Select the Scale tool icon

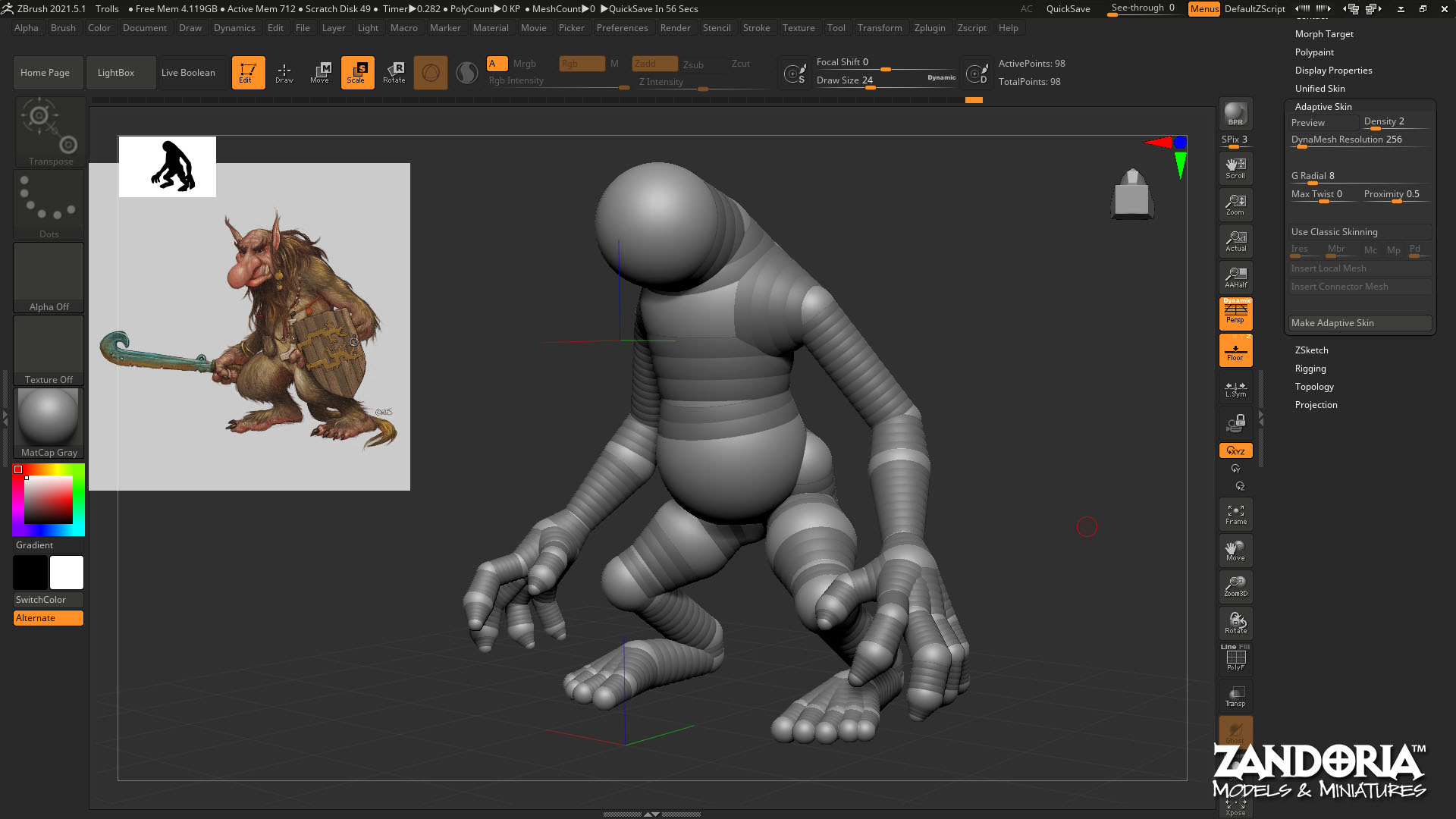pos(357,72)
